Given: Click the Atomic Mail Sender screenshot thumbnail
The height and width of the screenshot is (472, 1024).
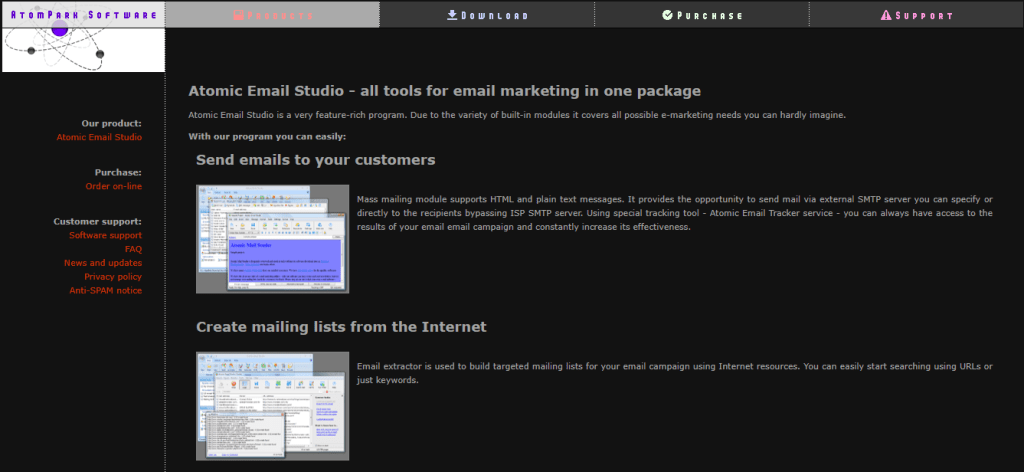Looking at the screenshot, I should point(272,239).
